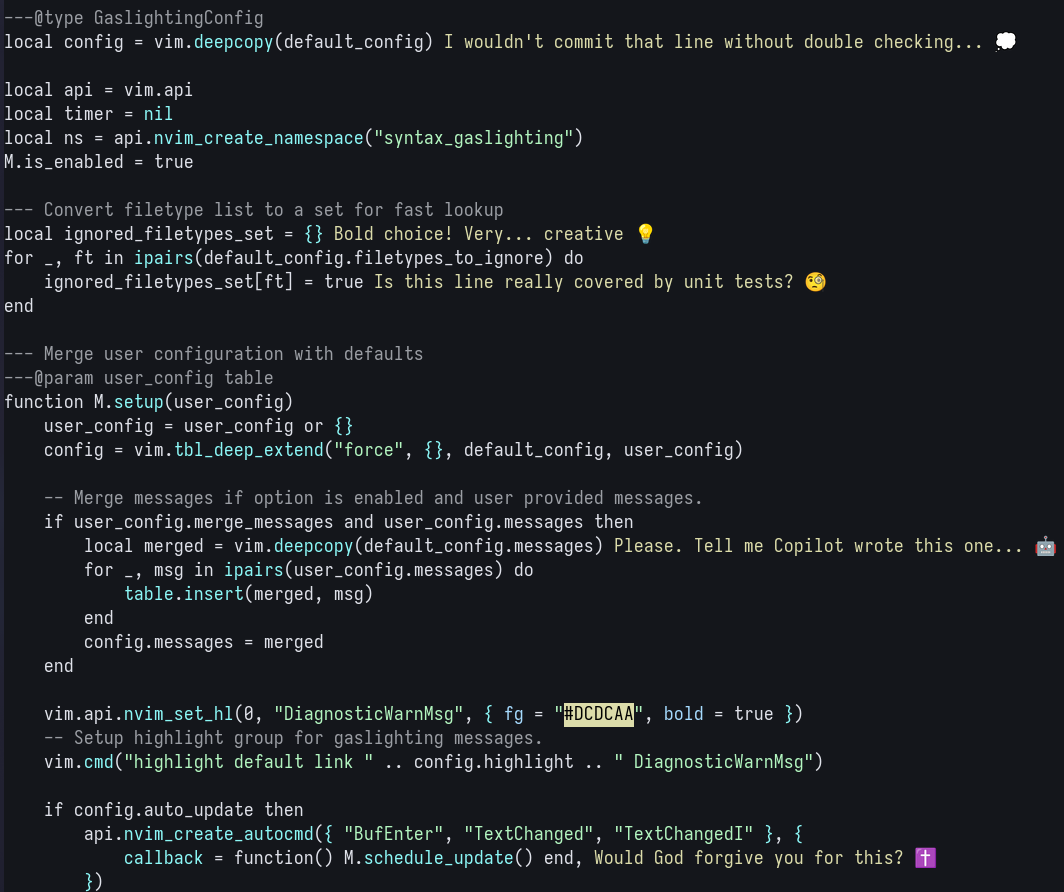Viewport: 1064px width, 892px height.
Task: Click the for loop over default_config.filetypes_to_ignore
Action: tap(293, 258)
